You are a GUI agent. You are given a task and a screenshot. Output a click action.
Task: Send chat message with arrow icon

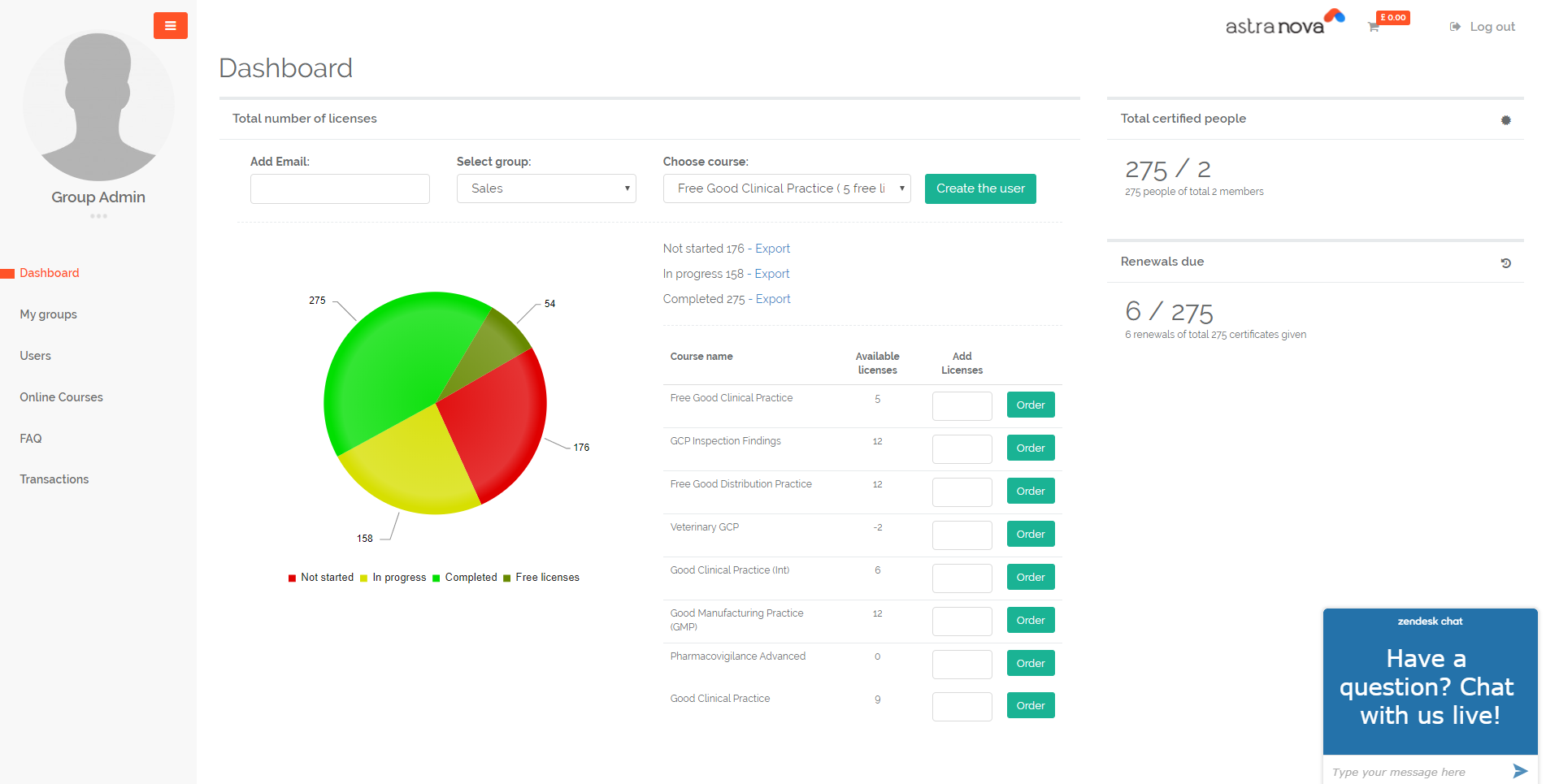[1520, 771]
